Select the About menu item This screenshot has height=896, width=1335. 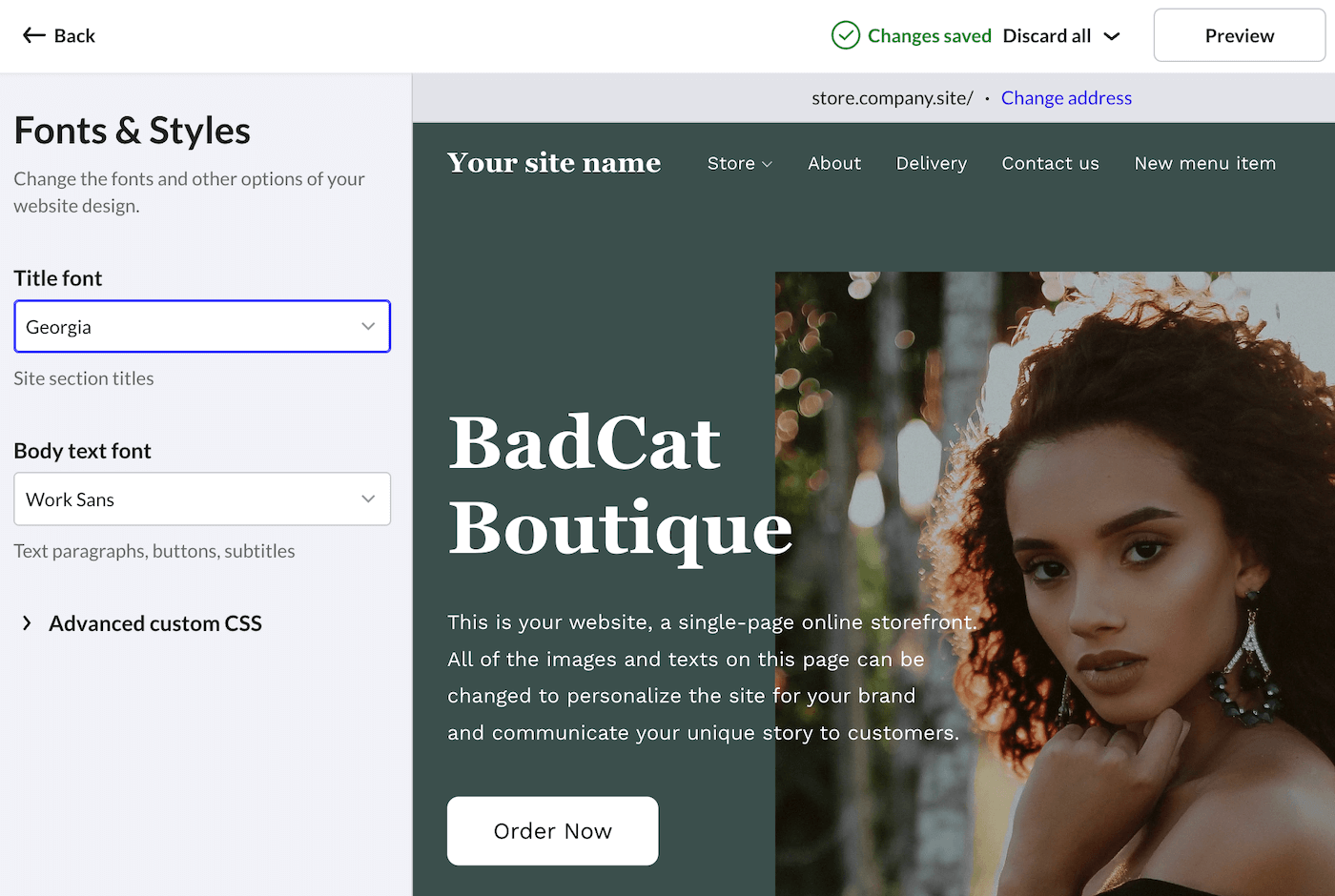coord(834,163)
